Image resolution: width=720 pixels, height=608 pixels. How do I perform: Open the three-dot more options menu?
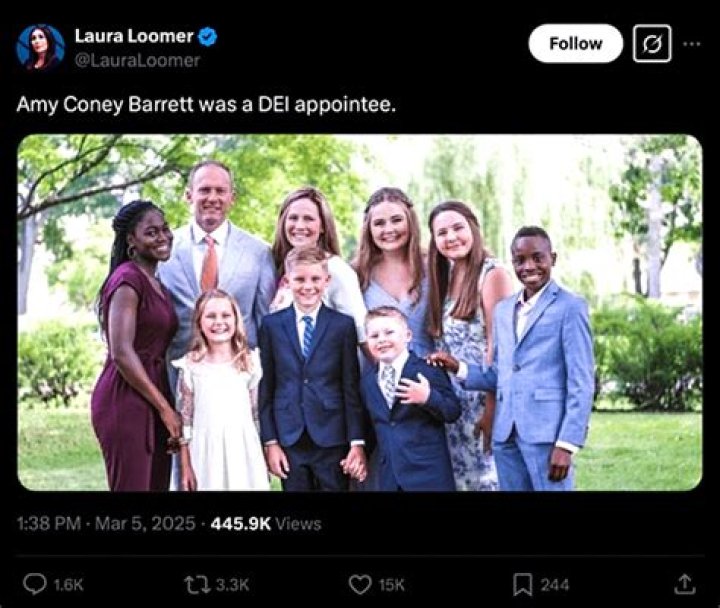(x=692, y=44)
